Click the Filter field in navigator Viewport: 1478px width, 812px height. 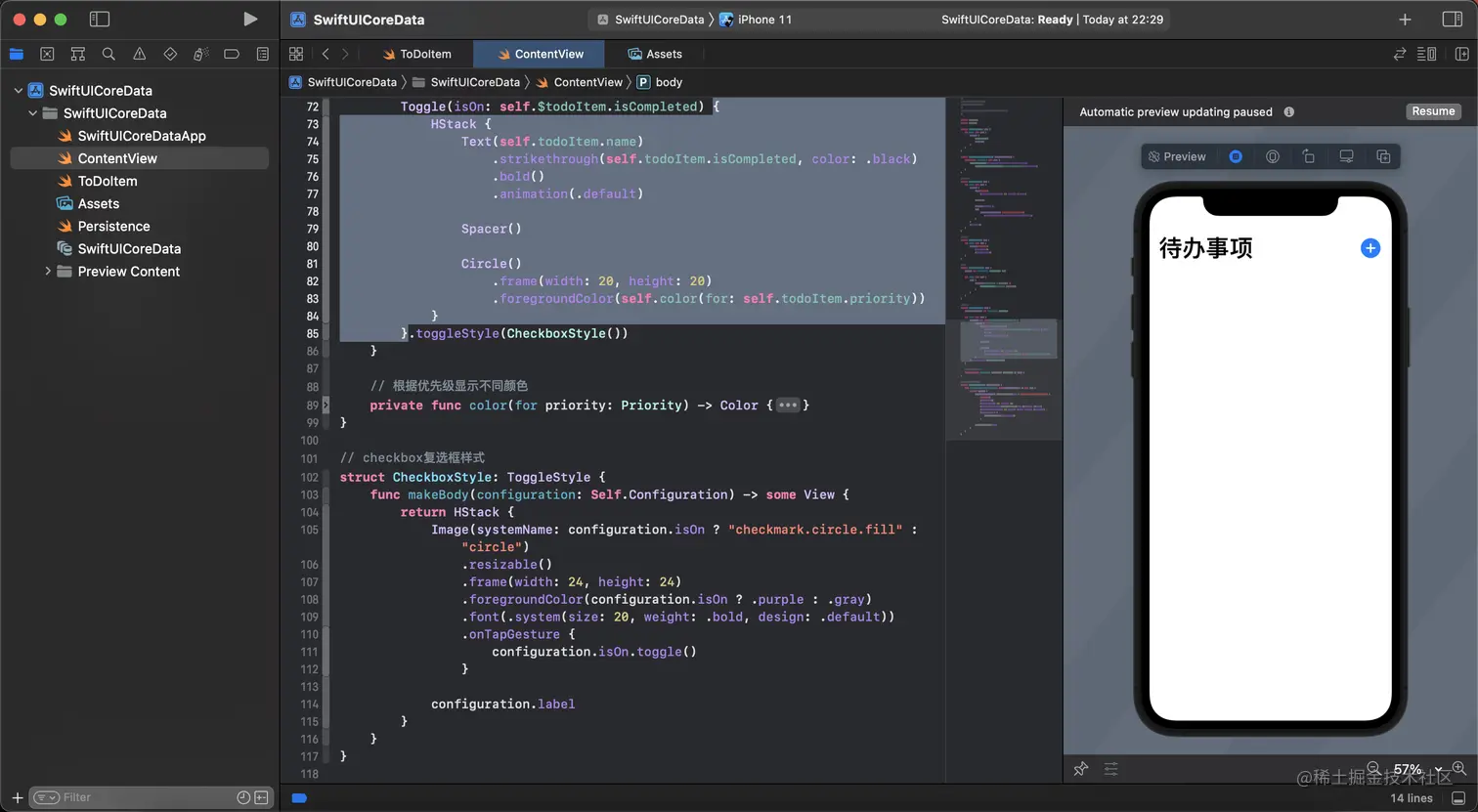tap(137, 797)
